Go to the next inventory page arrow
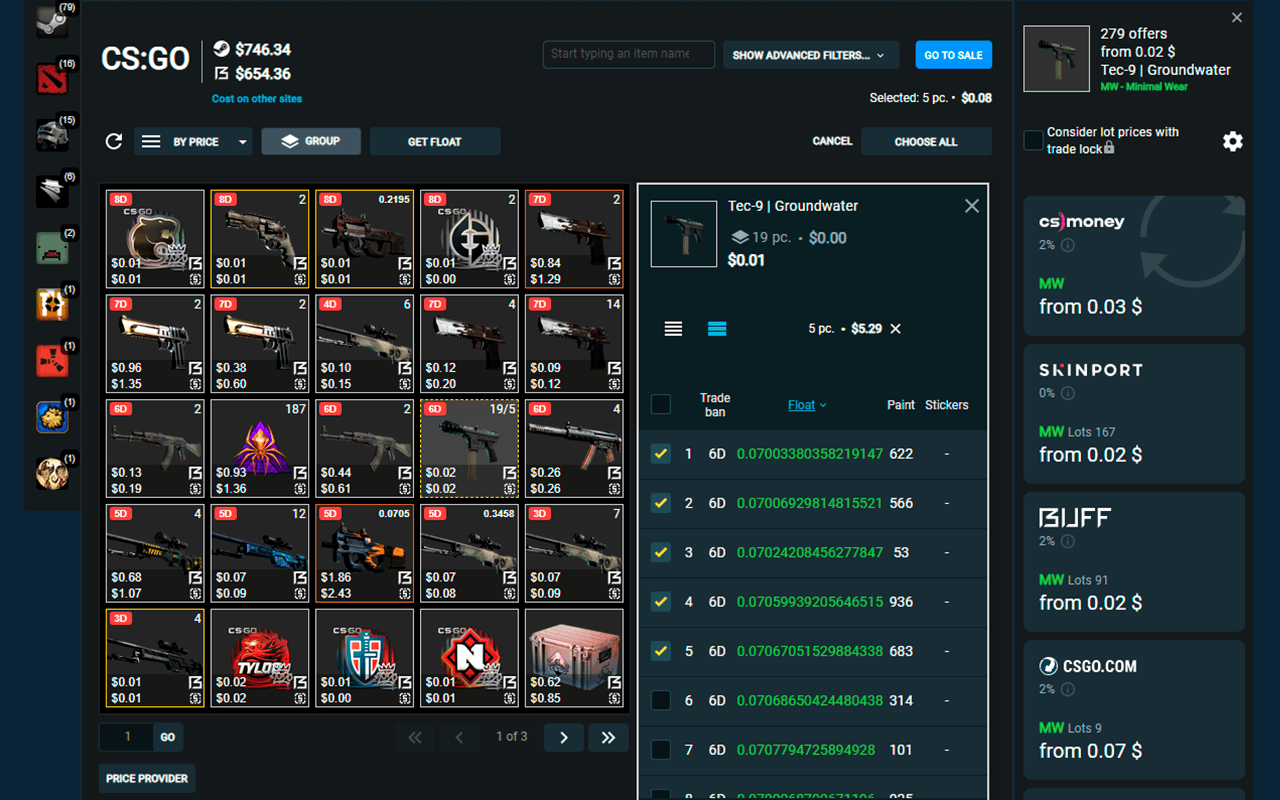This screenshot has width=1280, height=800. (x=563, y=737)
